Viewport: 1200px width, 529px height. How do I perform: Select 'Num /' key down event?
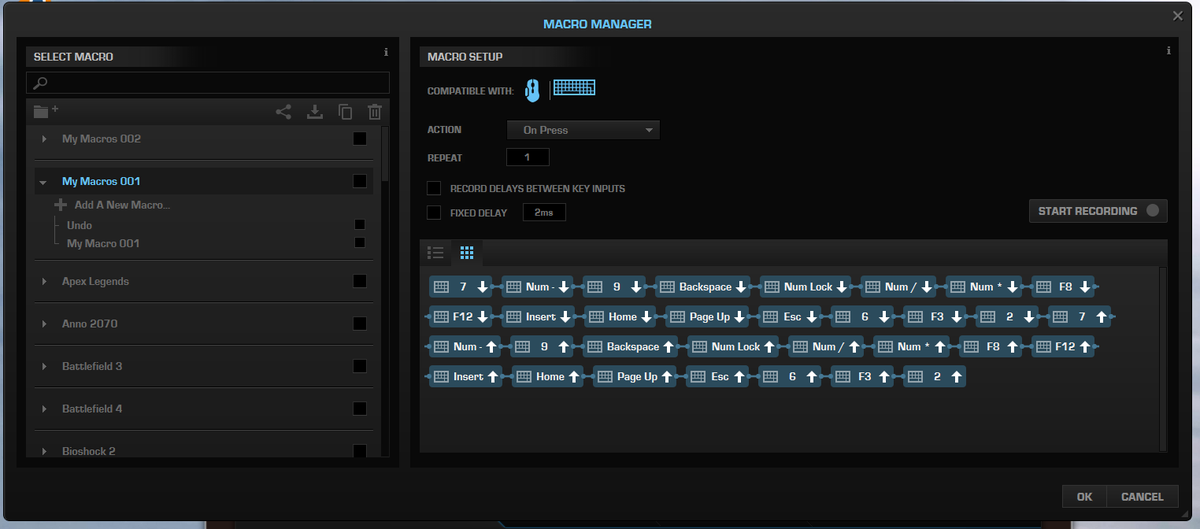[899, 287]
